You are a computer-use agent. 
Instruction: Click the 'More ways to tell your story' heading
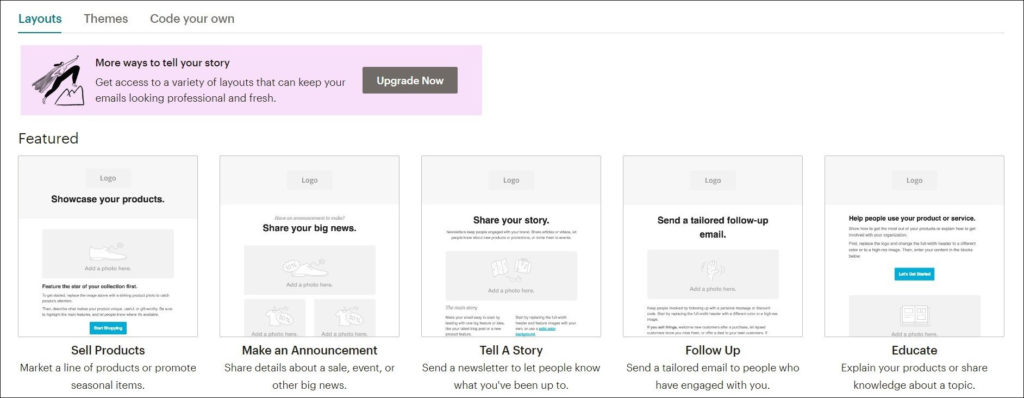point(163,63)
